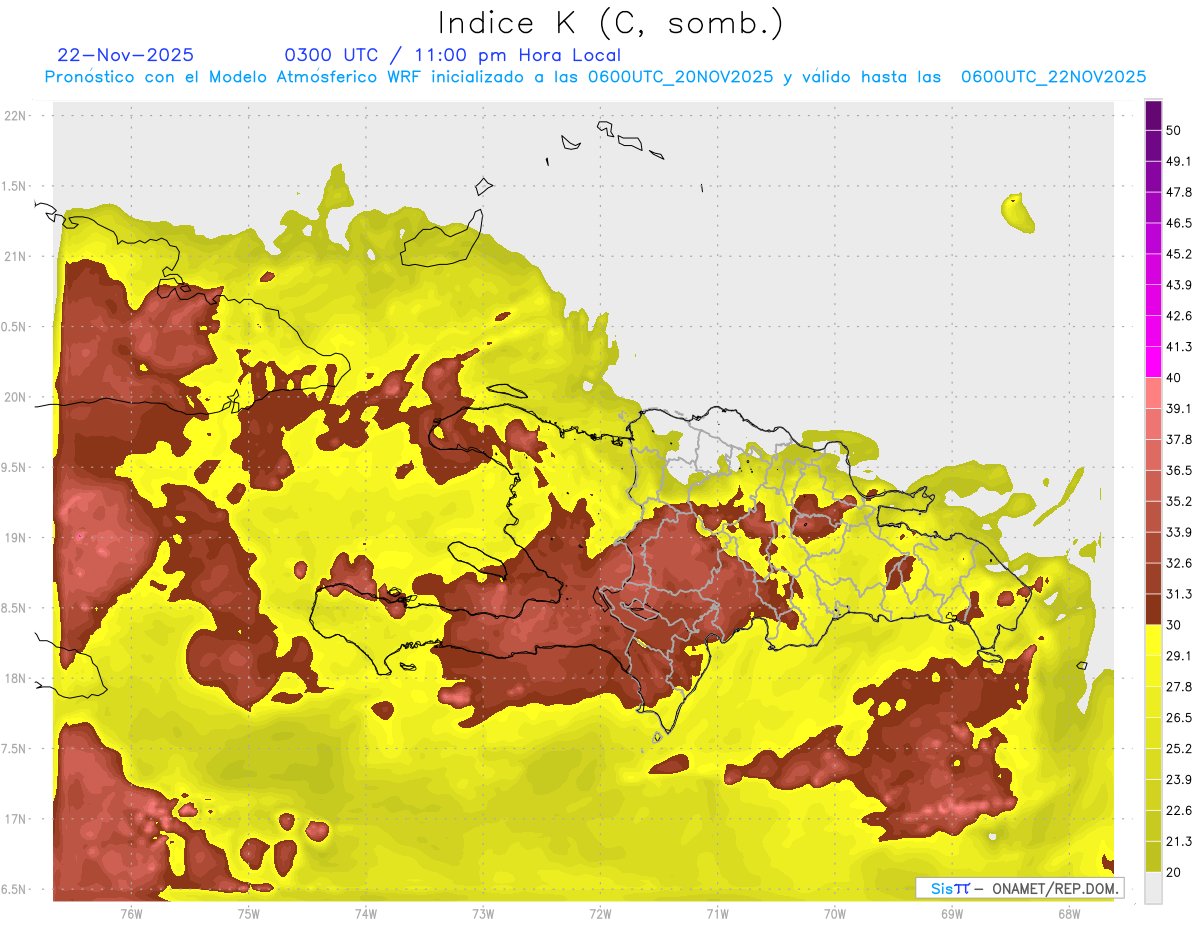The width and height of the screenshot is (1200, 927).
Task: Click the "69W" longitude axis label
Action: 952,914
